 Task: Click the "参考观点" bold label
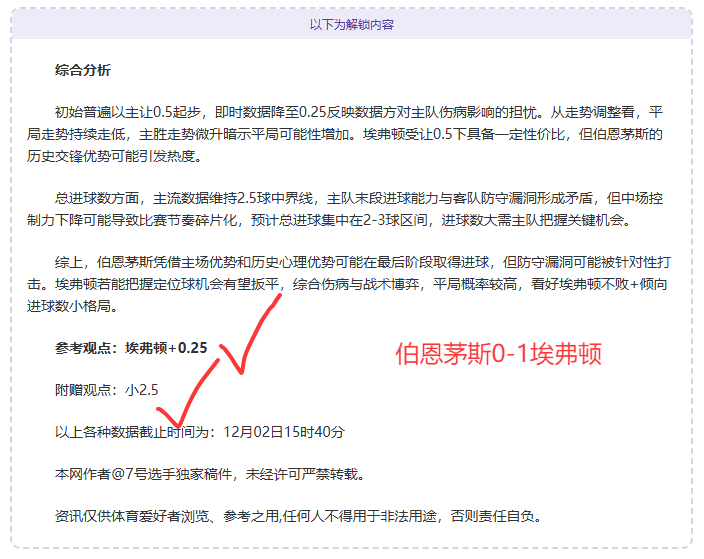pyautogui.click(x=86, y=349)
